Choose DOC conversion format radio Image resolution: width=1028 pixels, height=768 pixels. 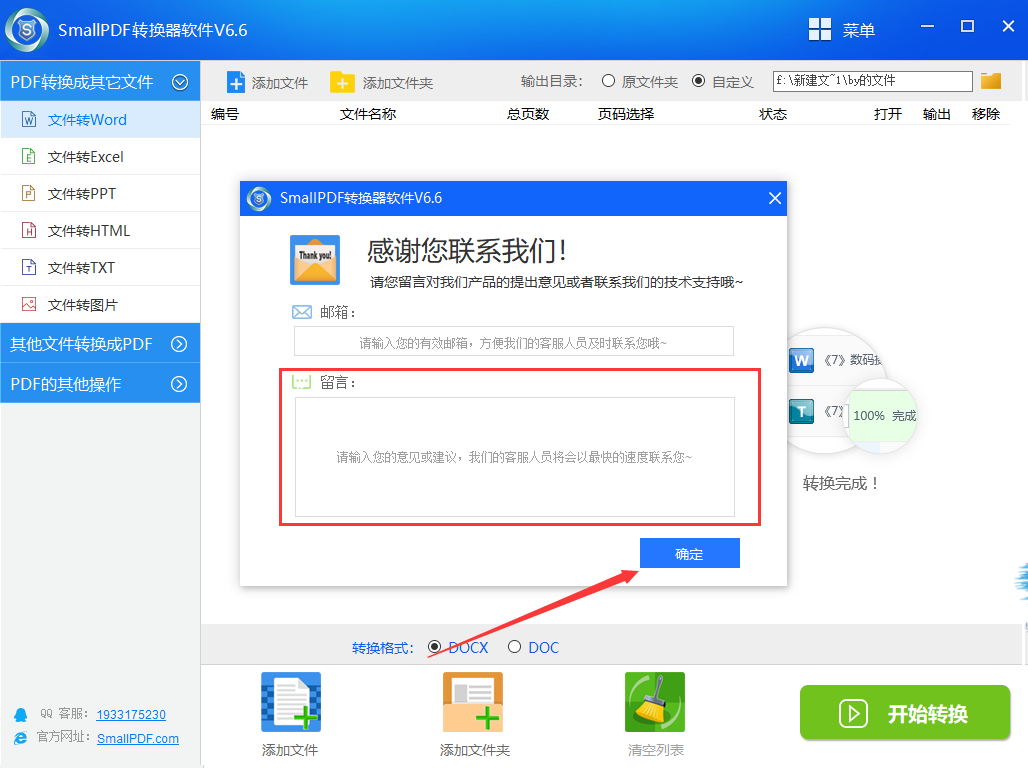click(x=515, y=647)
